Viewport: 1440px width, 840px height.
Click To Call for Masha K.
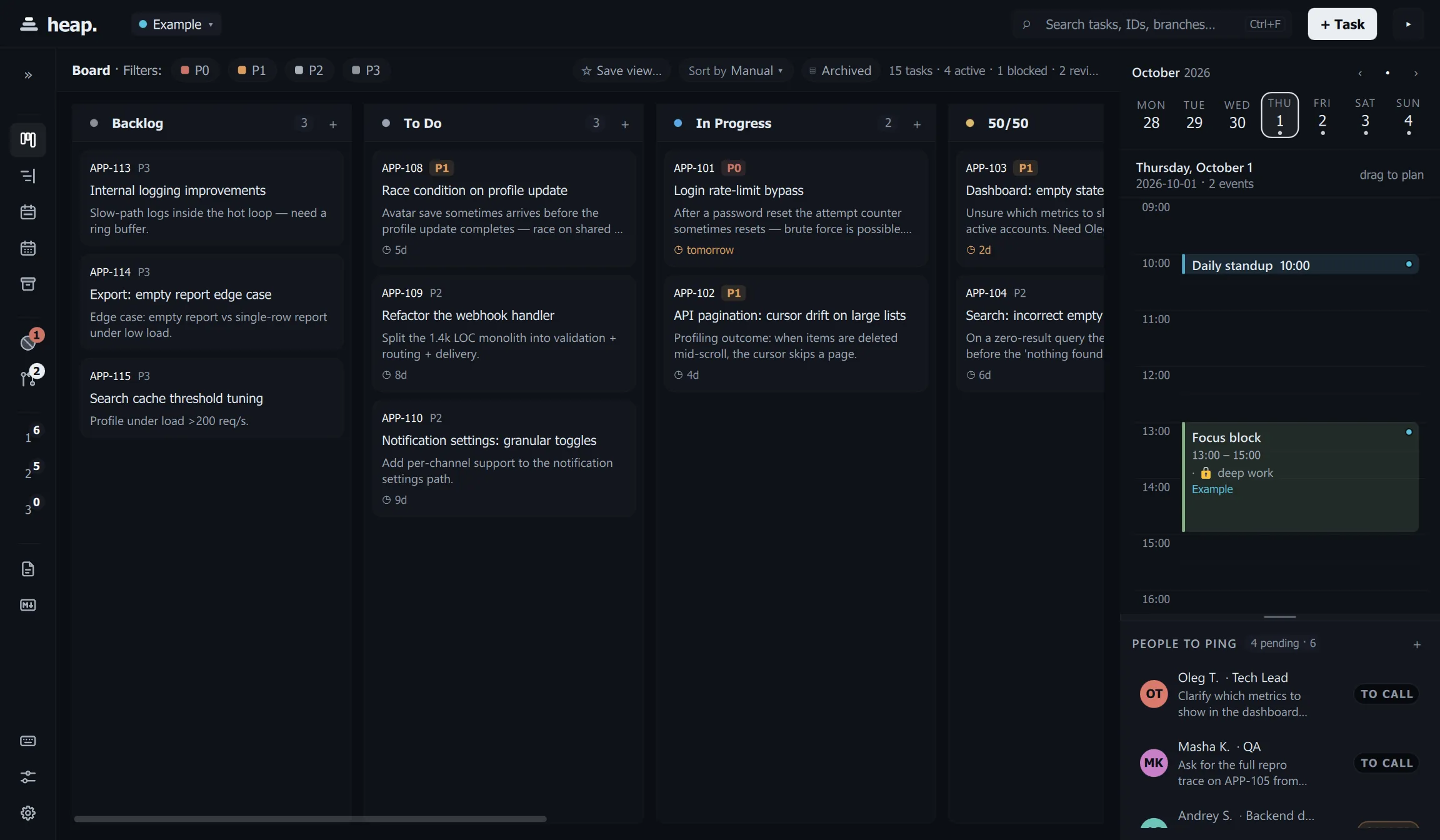(x=1386, y=763)
